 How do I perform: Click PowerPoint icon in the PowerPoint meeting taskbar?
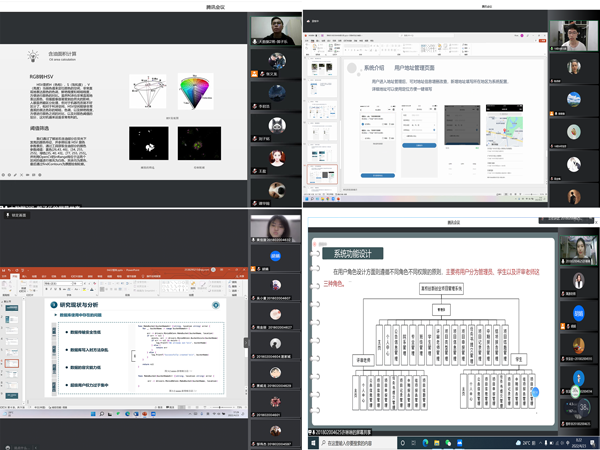[x=145, y=414]
